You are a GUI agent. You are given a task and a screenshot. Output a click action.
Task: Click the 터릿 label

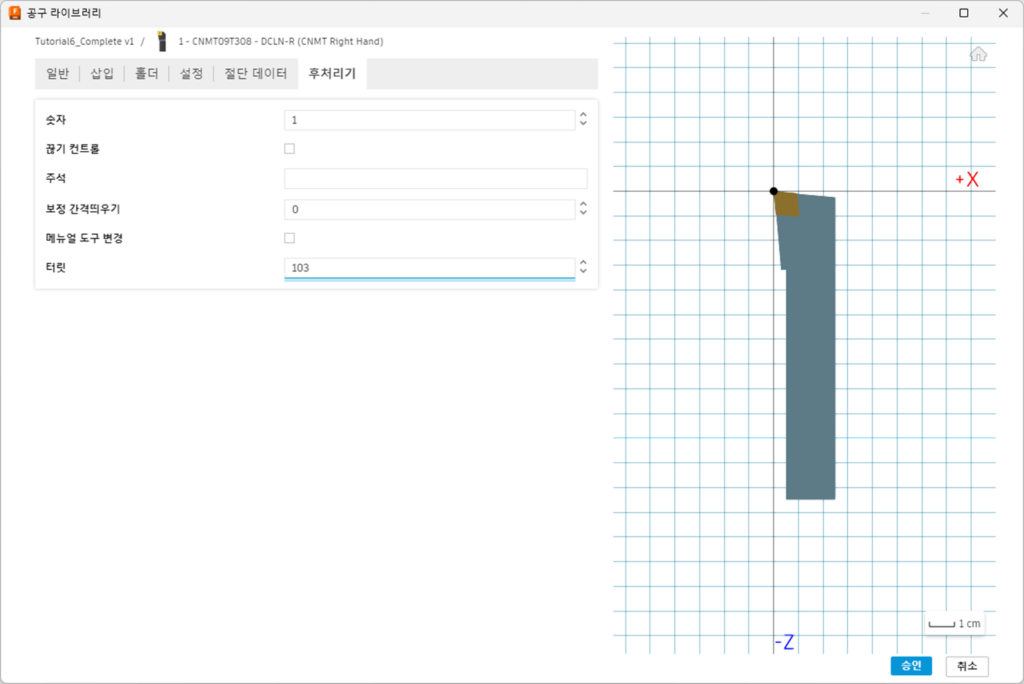(x=56, y=267)
